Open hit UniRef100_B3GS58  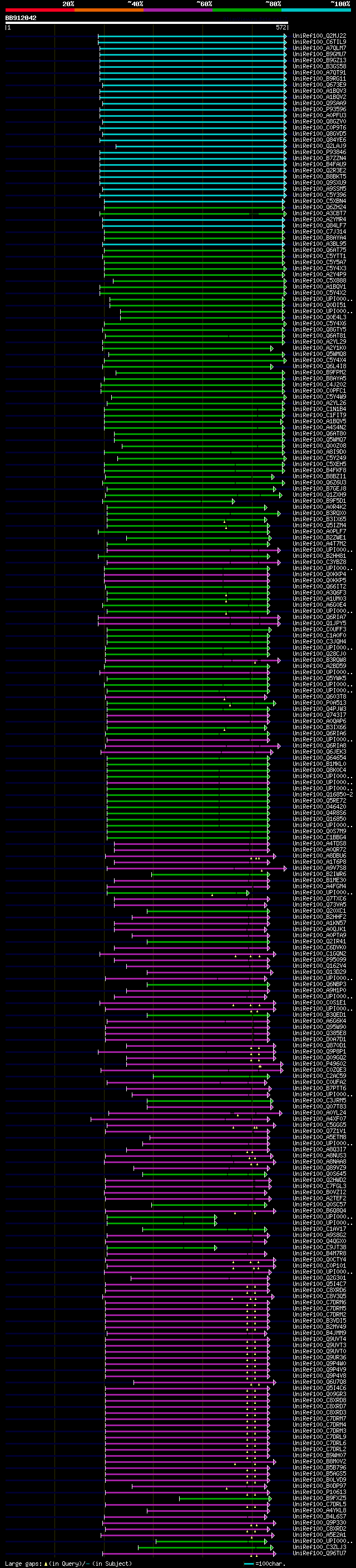319,66
